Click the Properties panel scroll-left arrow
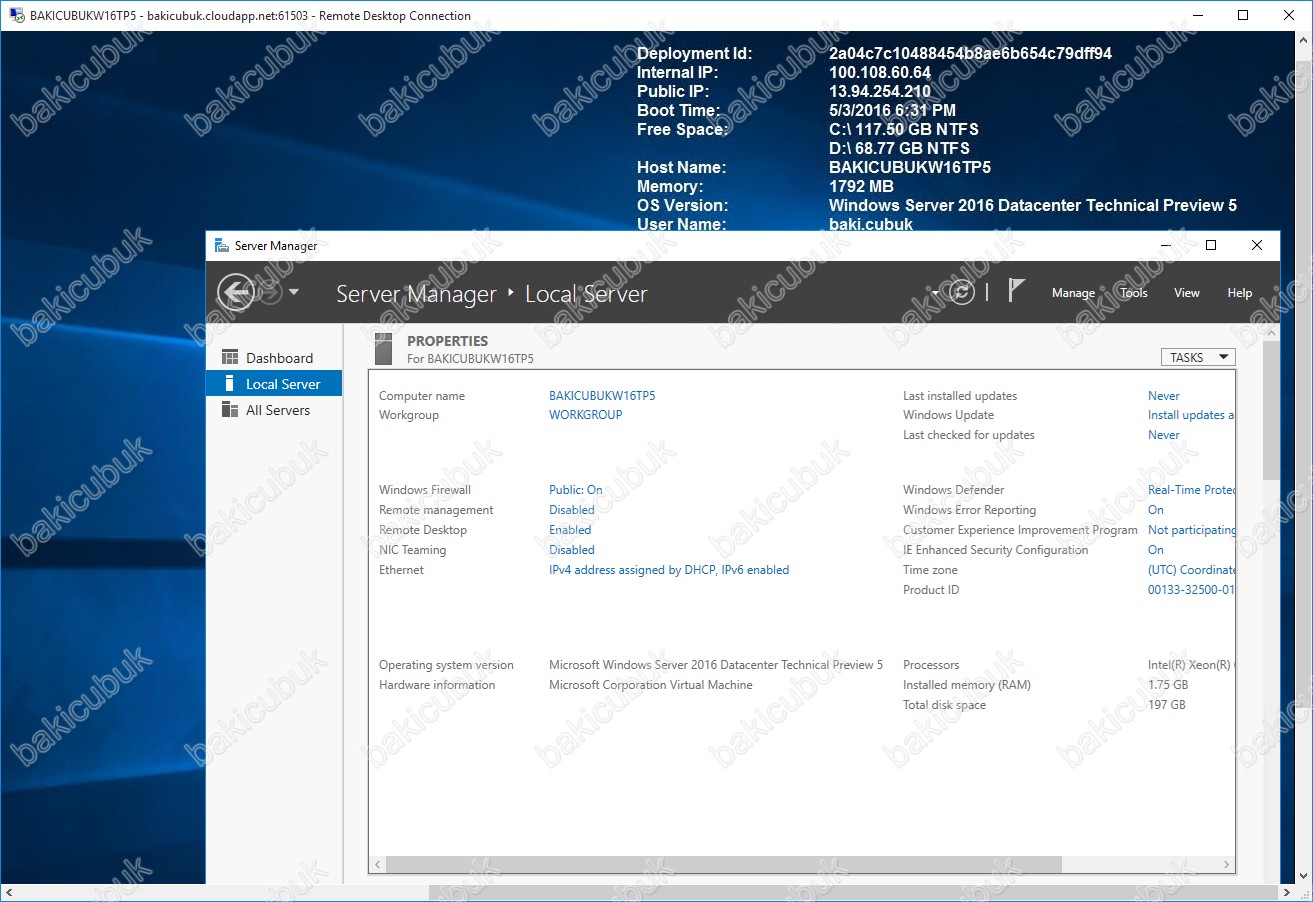 377,864
